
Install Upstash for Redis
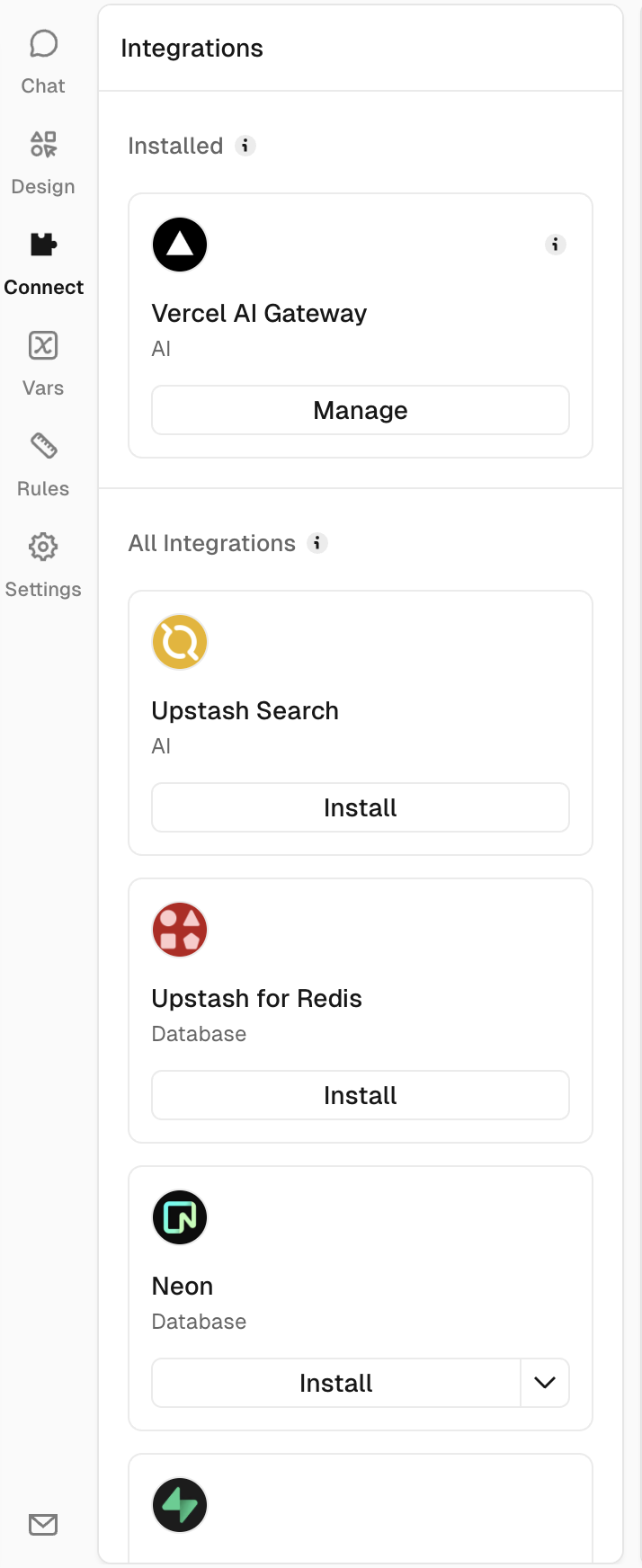360,1095
